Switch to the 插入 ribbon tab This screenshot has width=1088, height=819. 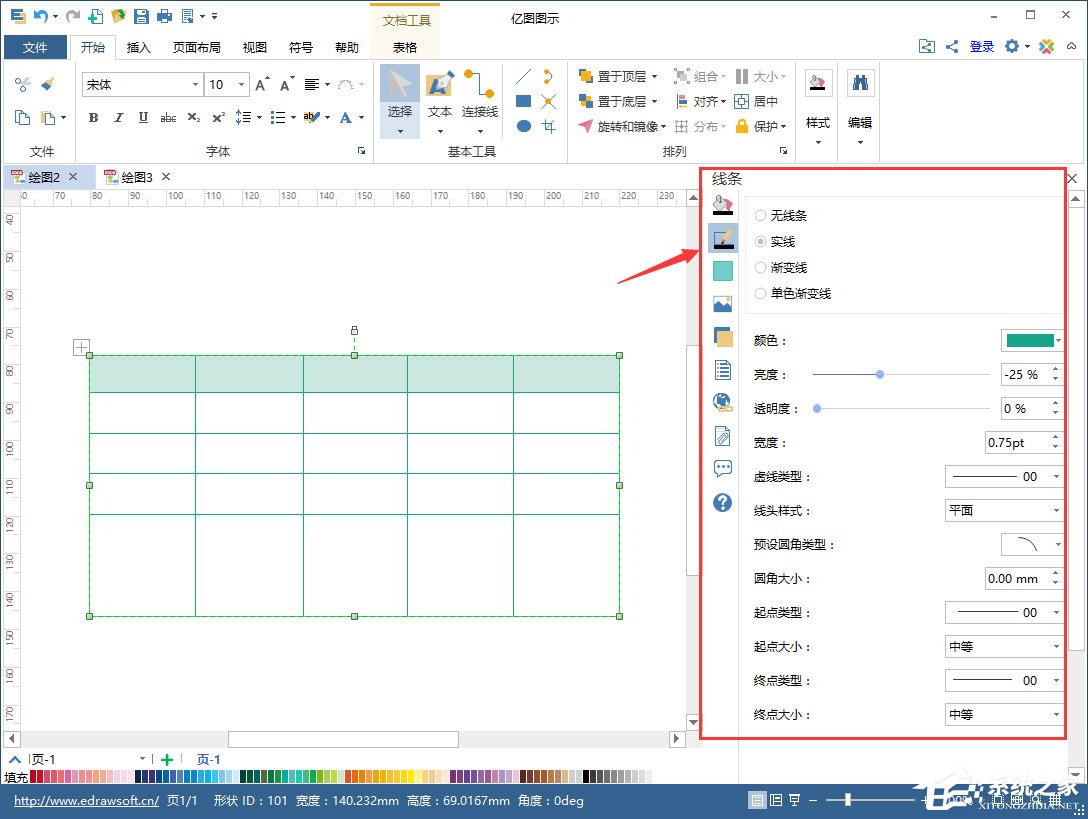point(138,47)
